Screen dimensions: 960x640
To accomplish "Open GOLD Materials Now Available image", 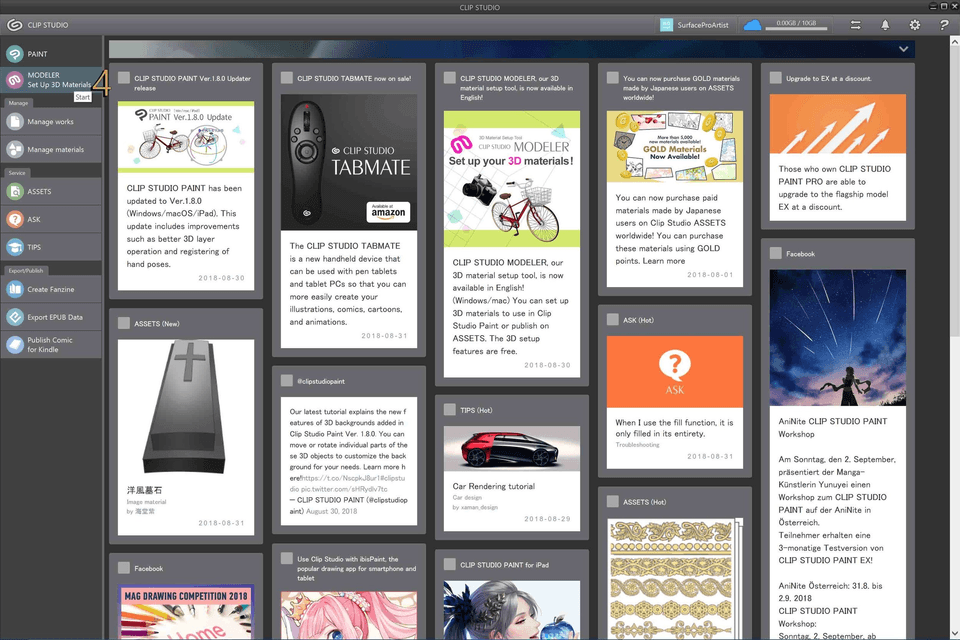I will pos(675,147).
